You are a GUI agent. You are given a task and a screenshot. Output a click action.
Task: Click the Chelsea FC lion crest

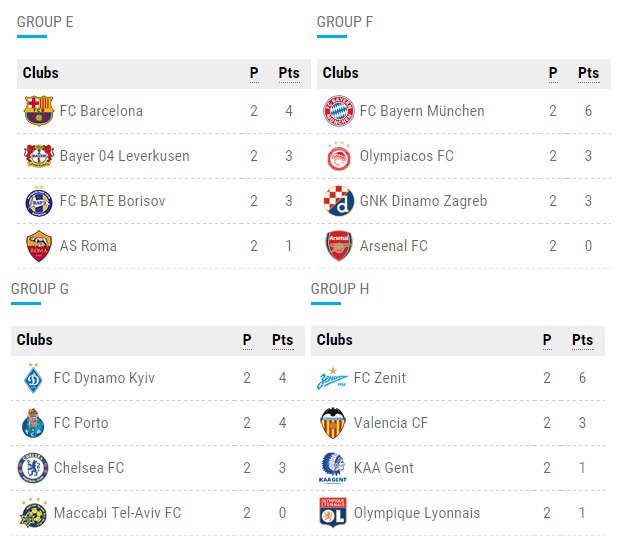[33, 468]
